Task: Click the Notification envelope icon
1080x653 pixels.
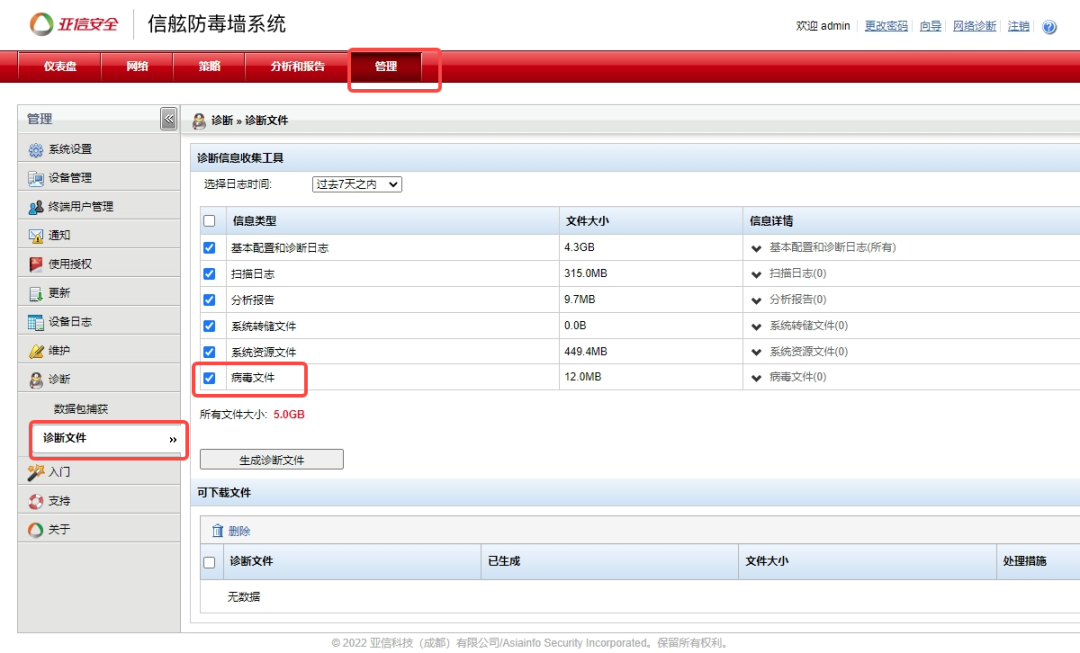Action: coord(36,236)
